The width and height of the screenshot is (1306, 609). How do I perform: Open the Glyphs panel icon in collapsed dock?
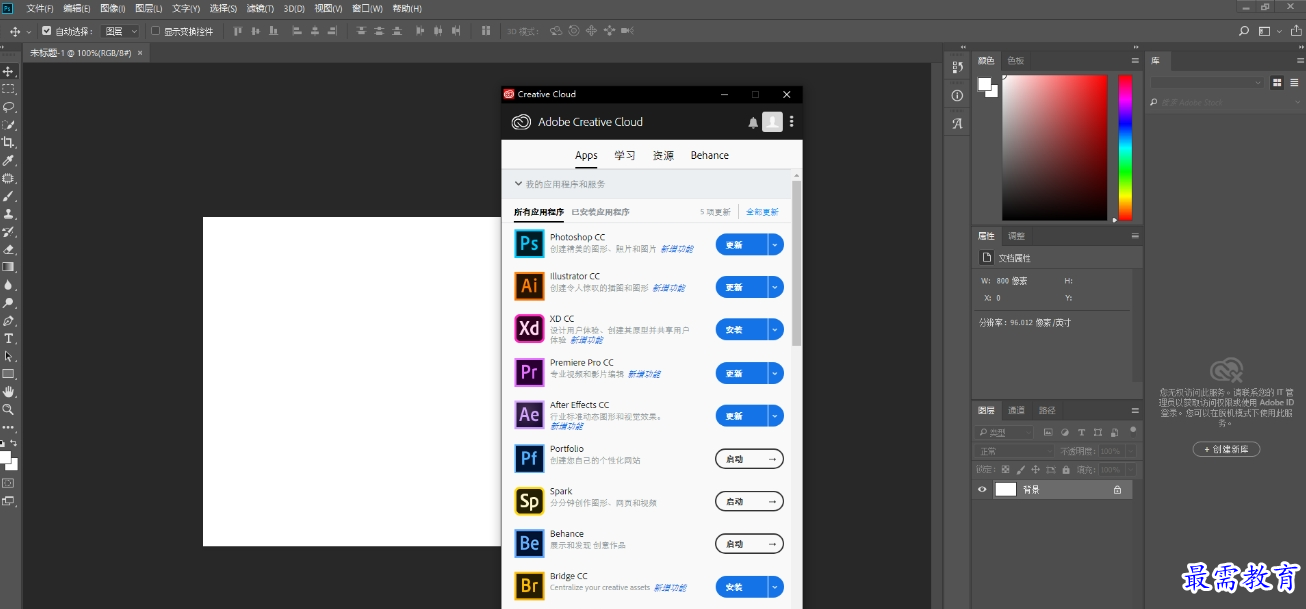point(957,124)
